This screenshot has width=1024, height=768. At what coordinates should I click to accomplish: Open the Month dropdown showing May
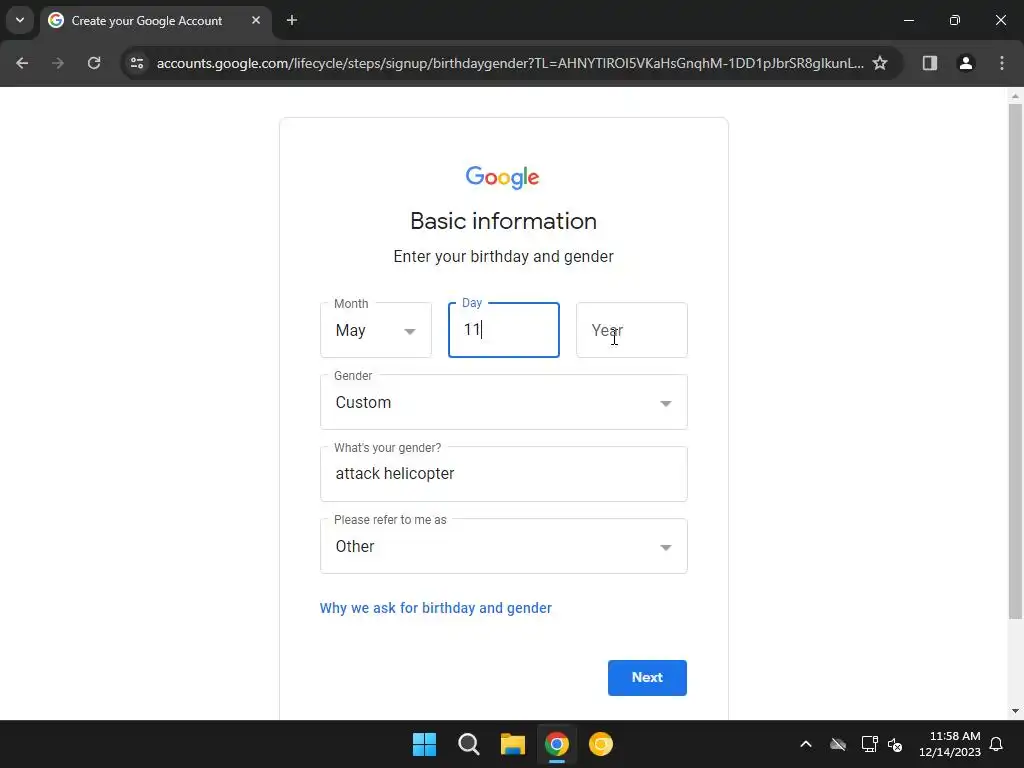376,330
